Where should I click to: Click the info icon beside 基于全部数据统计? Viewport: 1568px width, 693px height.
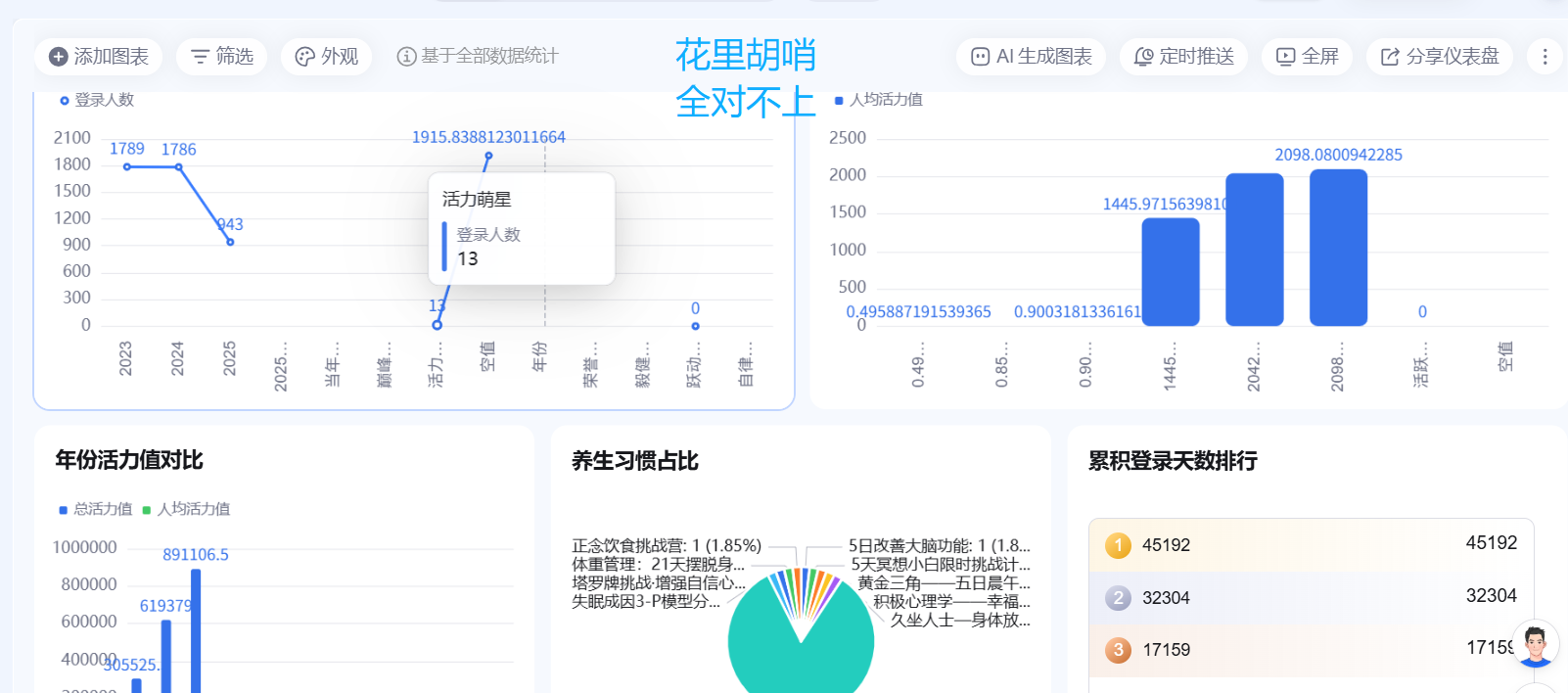(406, 57)
